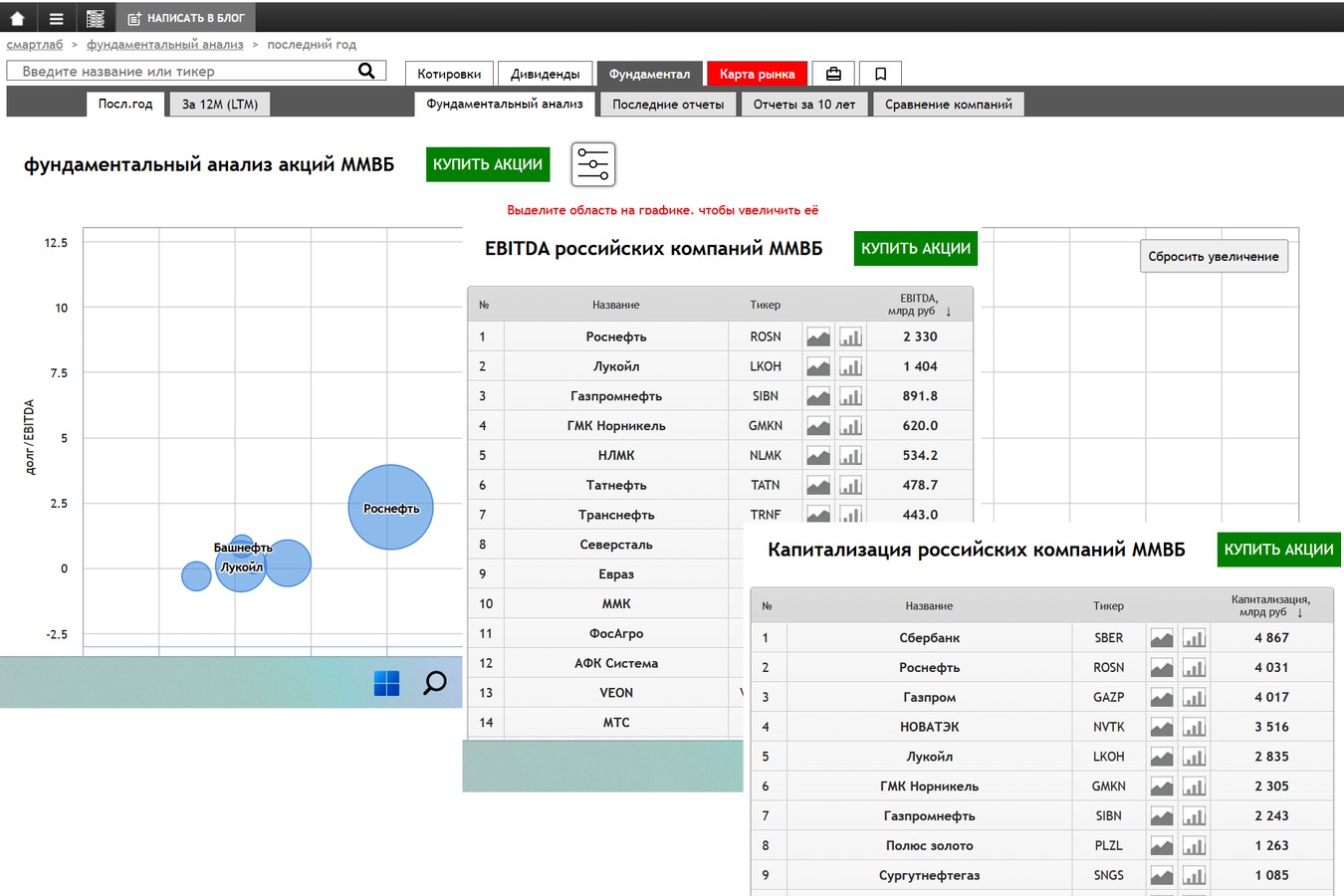Click the Windows Start button
Image resolution: width=1344 pixels, height=896 pixels.
coord(386,683)
